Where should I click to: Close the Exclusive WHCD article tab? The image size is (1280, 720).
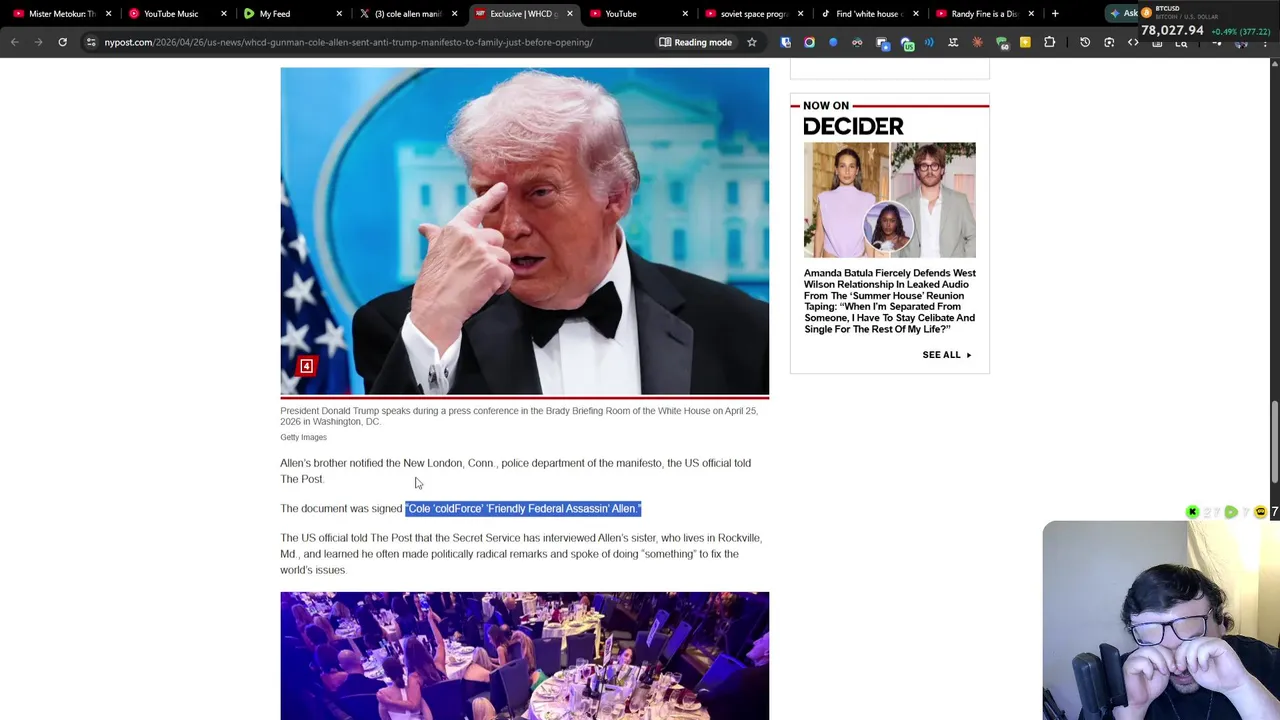point(570,13)
